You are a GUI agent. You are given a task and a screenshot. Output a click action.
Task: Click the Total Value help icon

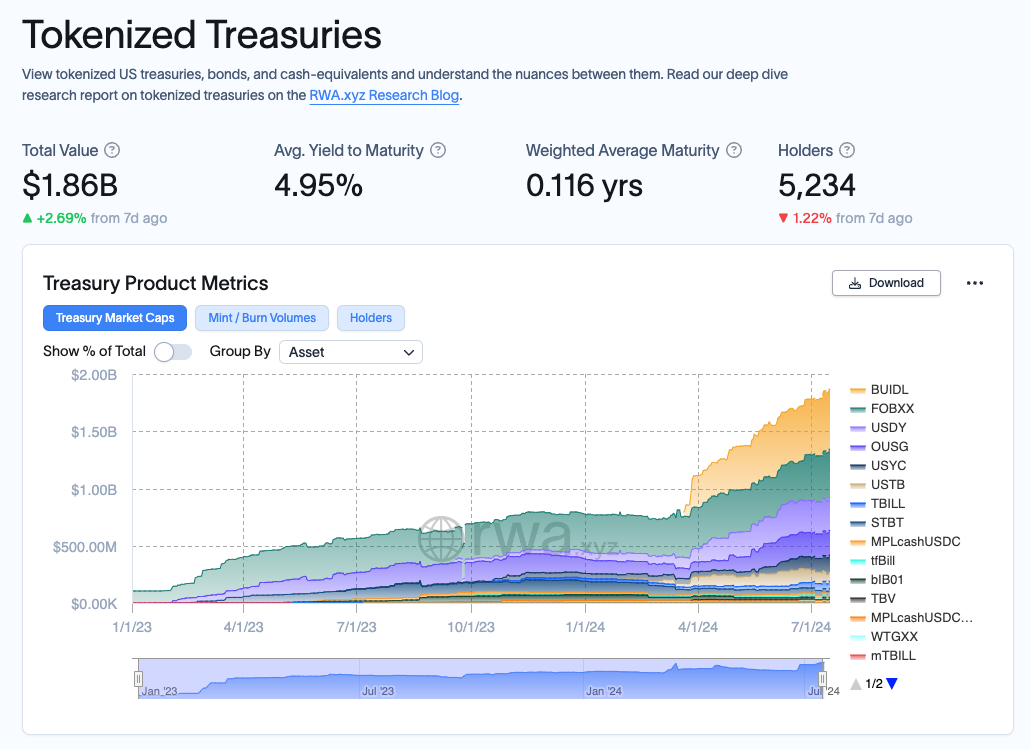pos(112,151)
